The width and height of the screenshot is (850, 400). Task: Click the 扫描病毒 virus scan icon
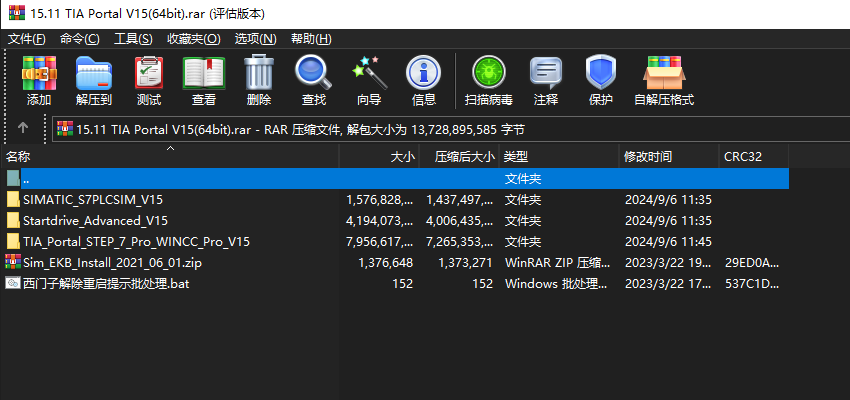(x=488, y=73)
